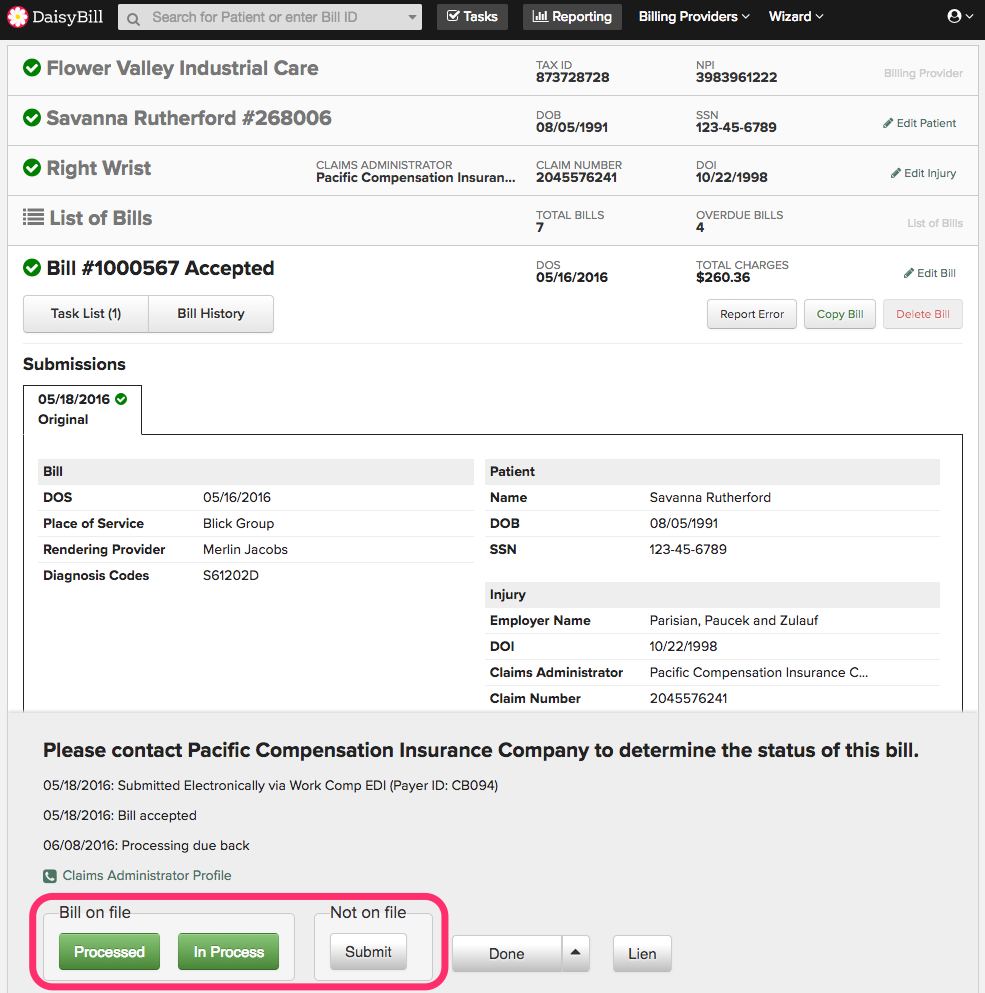Click the List of Bills link on right
Screen dimensions: 985x993
(x=935, y=223)
